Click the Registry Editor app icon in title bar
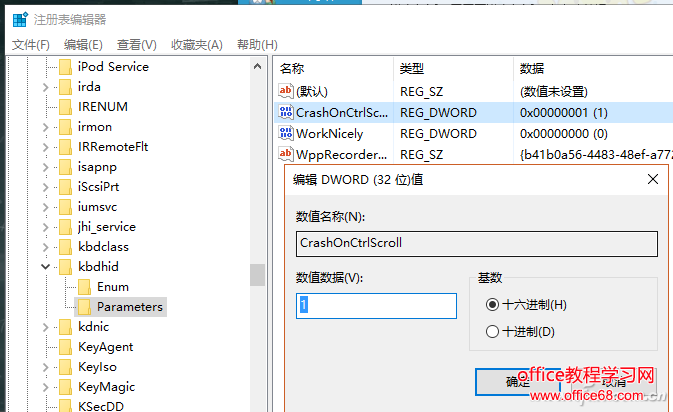 click(x=20, y=19)
